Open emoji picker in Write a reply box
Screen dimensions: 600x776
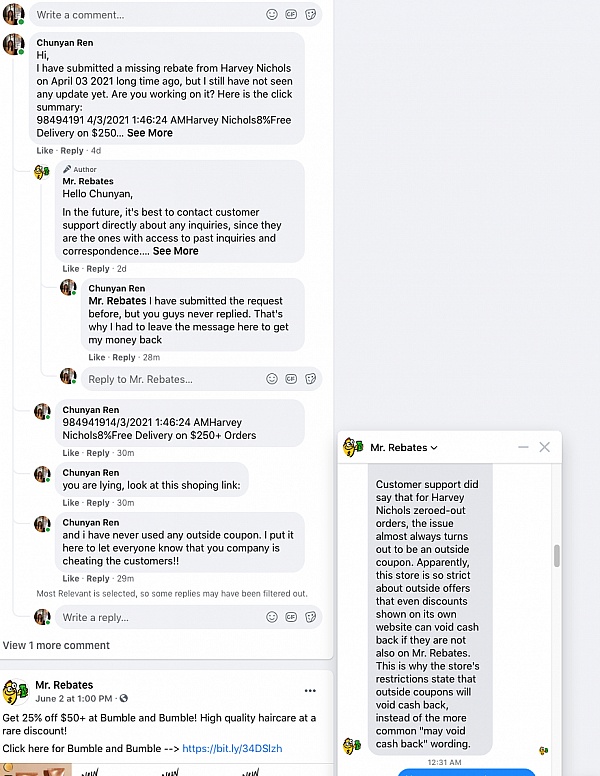[x=272, y=617]
